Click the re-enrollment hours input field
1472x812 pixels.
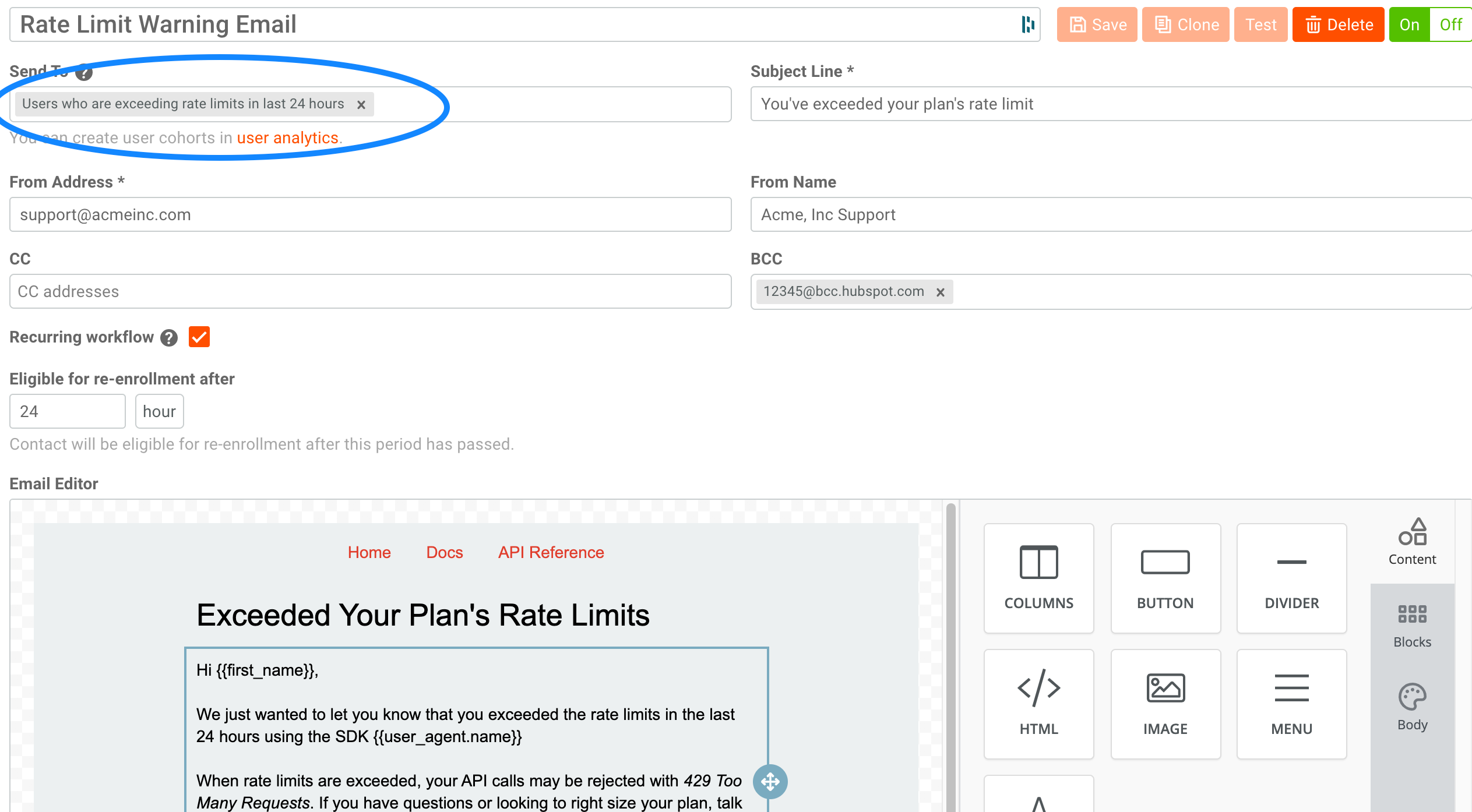tap(67, 411)
